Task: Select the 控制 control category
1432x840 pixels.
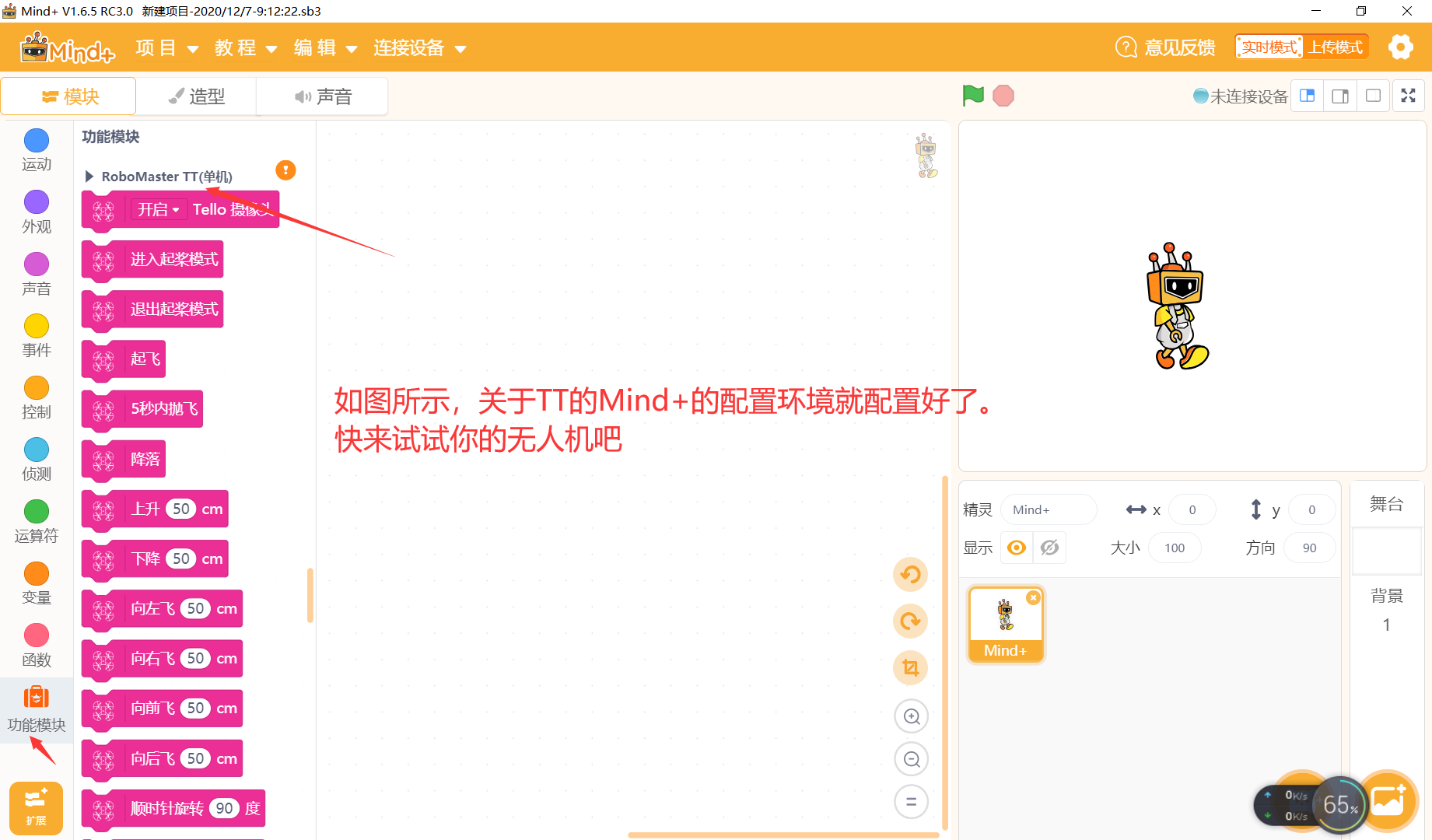Action: [x=37, y=397]
